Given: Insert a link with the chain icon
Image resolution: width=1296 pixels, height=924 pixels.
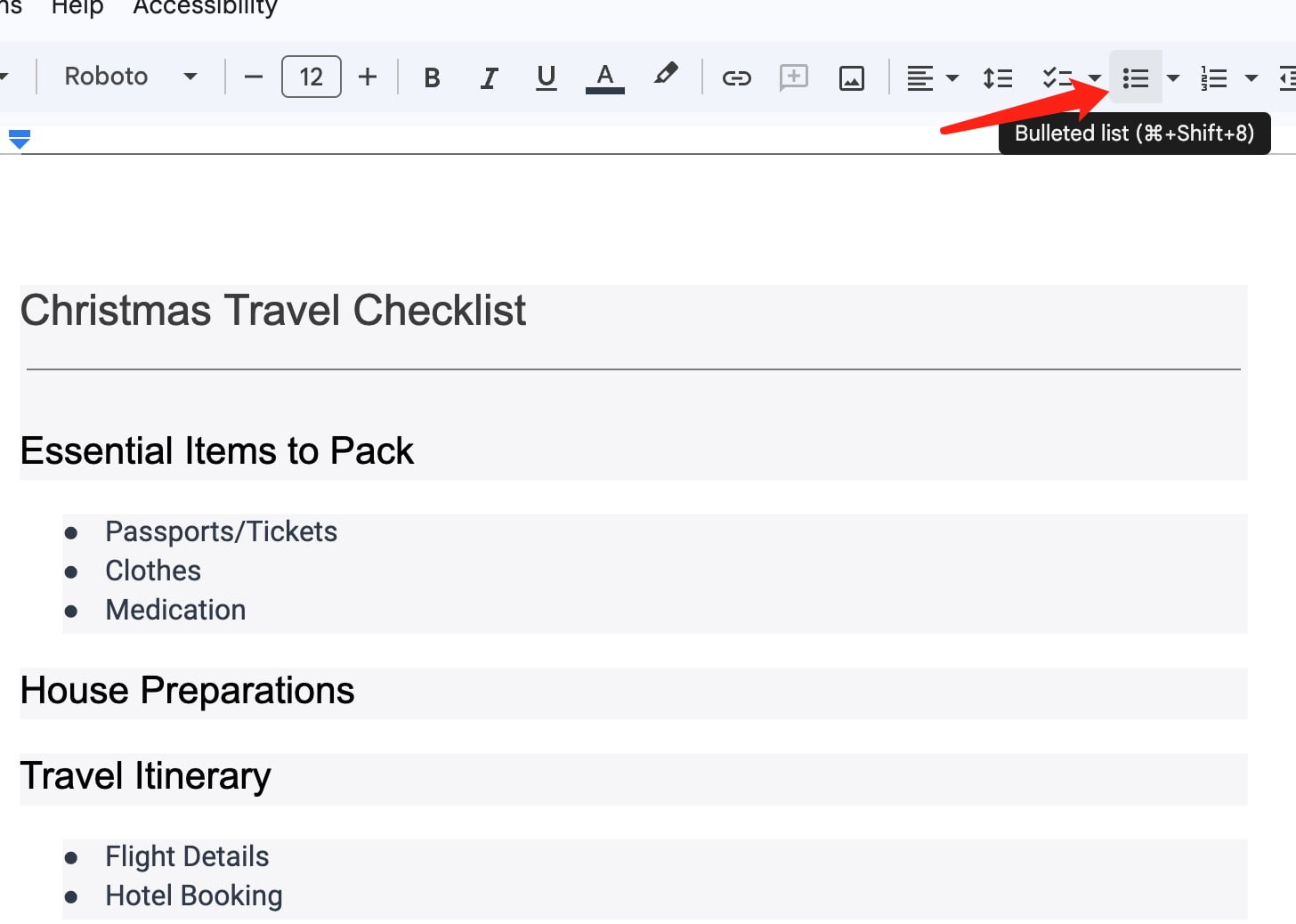Looking at the screenshot, I should coord(736,77).
